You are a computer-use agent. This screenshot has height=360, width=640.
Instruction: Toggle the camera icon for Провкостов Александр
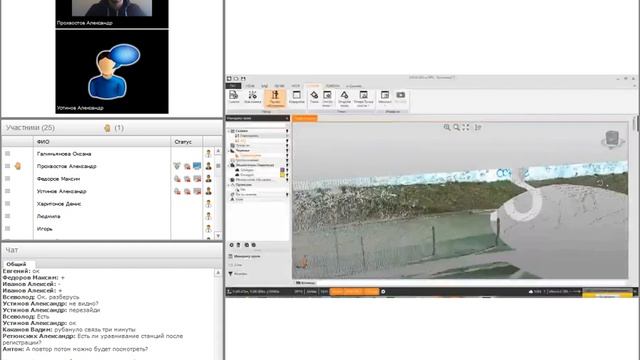pyautogui.click(x=187, y=166)
